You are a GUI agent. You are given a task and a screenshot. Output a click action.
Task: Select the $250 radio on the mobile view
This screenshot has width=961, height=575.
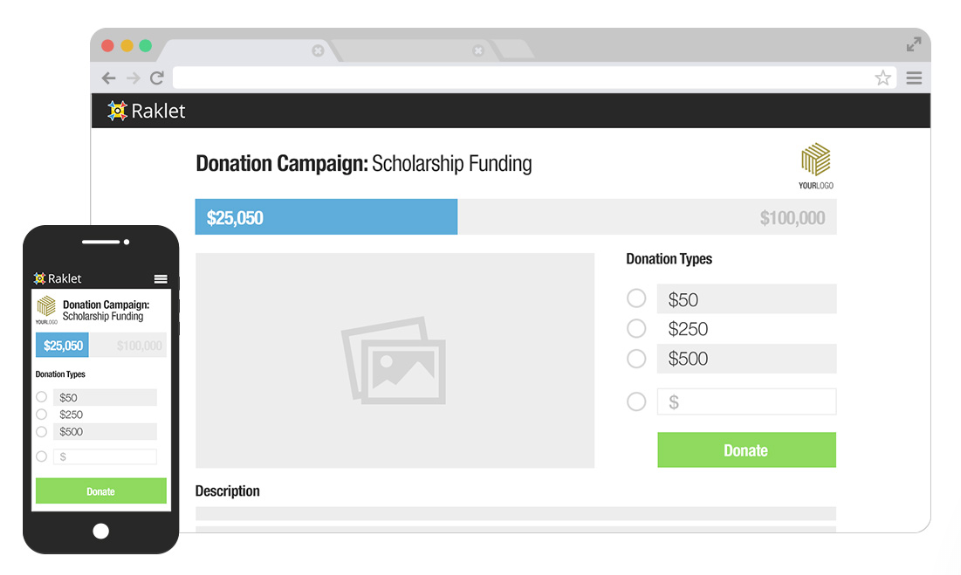tap(42, 414)
